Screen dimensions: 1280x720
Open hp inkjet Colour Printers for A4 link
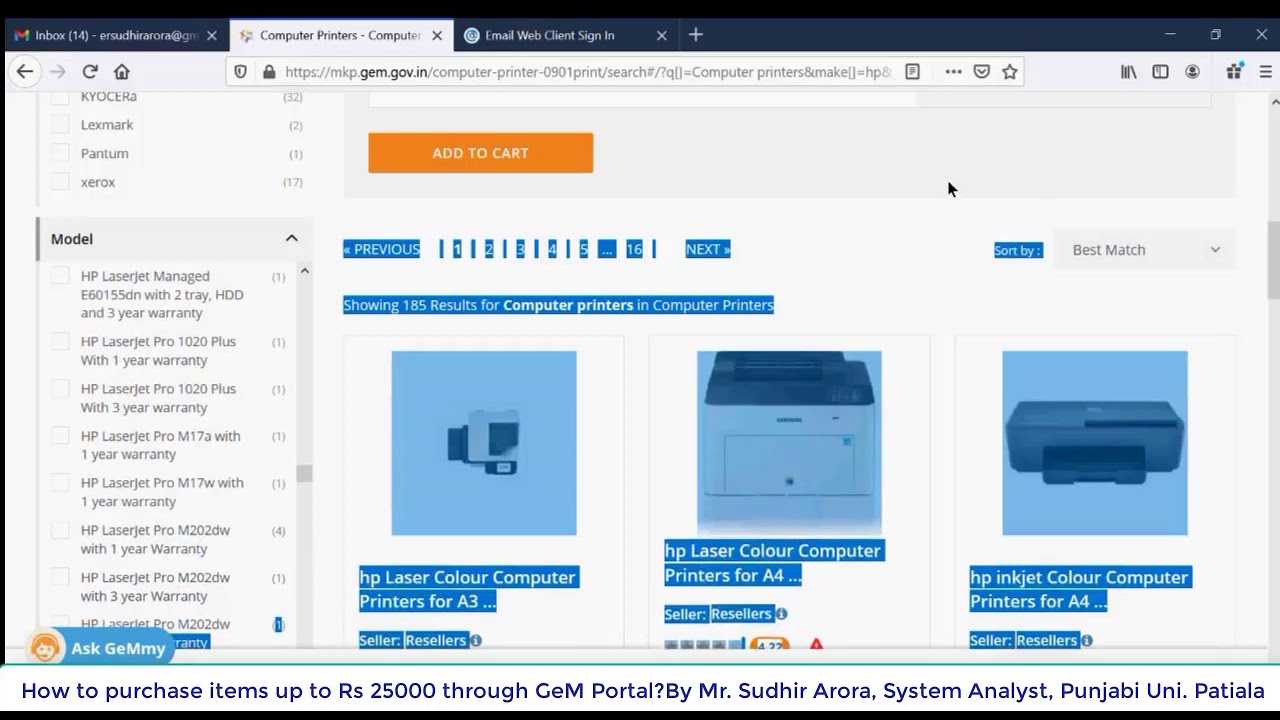[x=1079, y=589]
